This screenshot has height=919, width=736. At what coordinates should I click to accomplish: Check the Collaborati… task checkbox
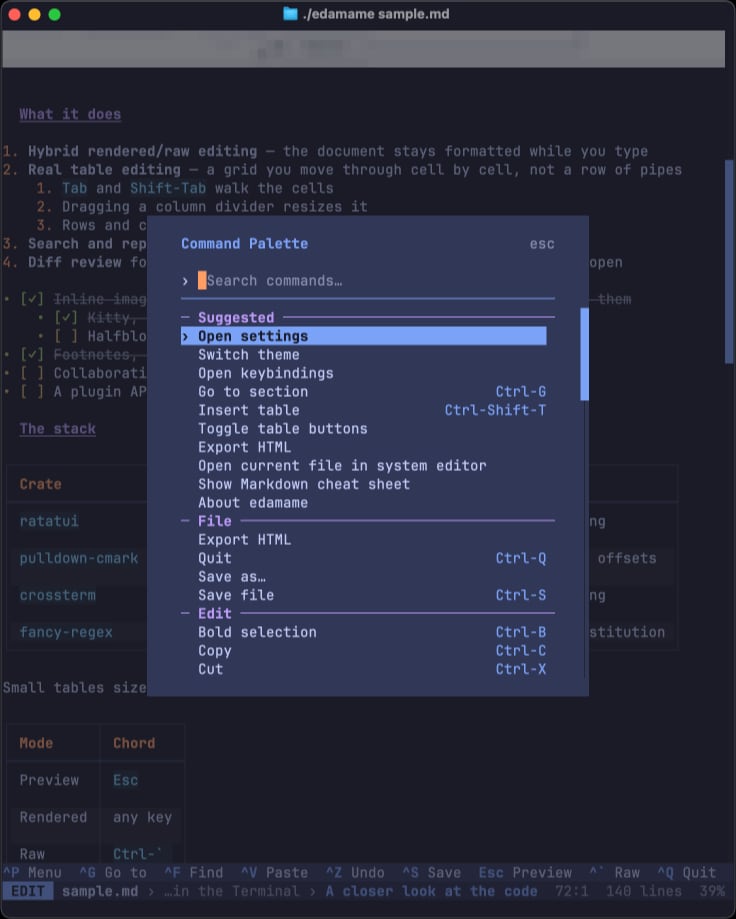tap(32, 373)
